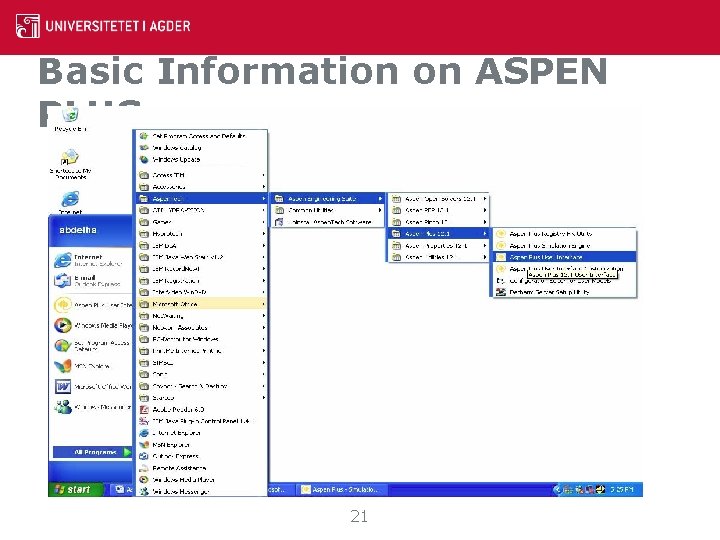Select Aspen Plus Simulation Engine entry
Viewport: 720px width, 540px height.
click(x=565, y=246)
